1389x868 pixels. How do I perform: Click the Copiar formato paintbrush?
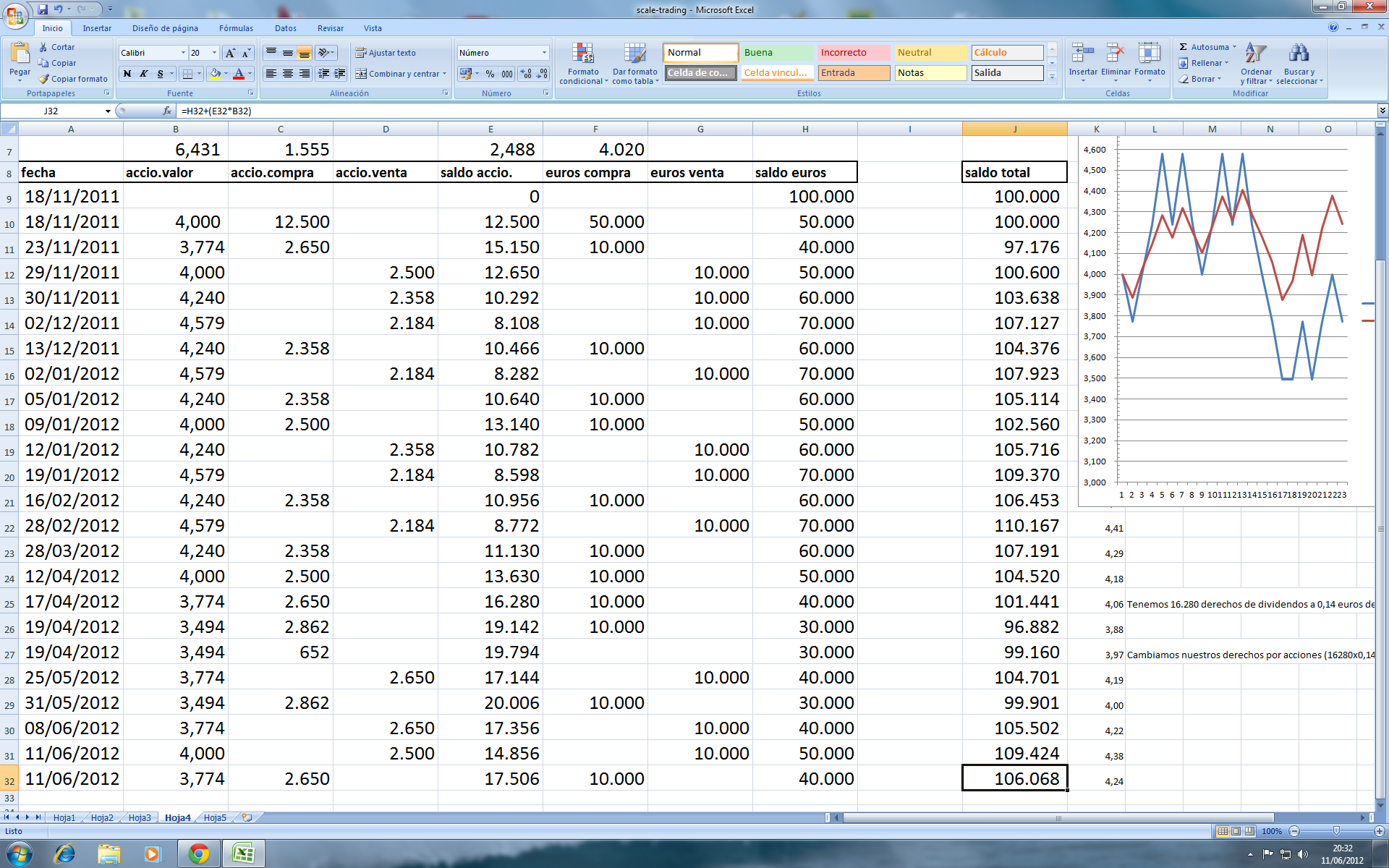click(x=43, y=79)
